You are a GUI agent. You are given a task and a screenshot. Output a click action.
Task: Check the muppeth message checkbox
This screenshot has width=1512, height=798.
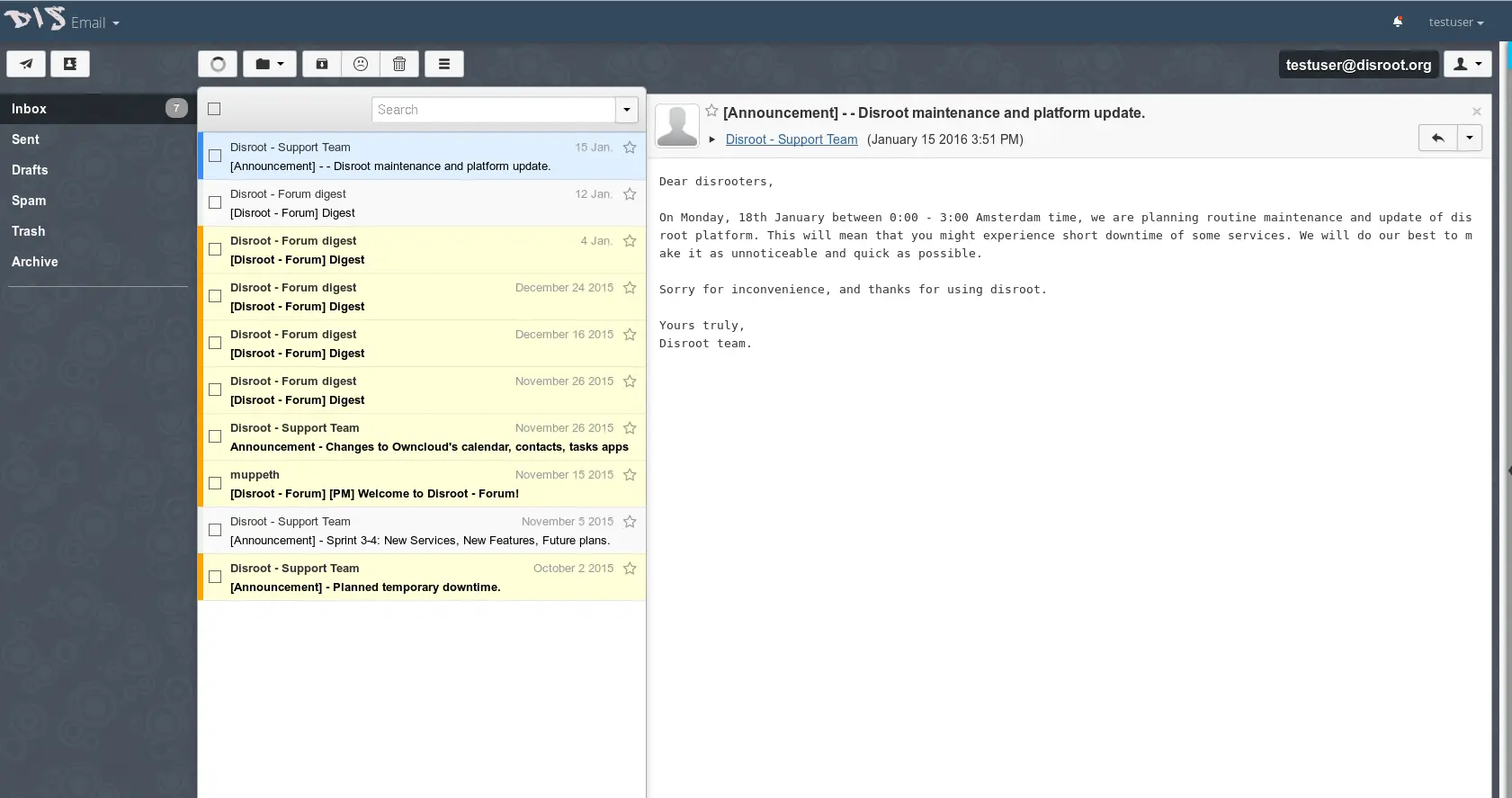click(215, 483)
